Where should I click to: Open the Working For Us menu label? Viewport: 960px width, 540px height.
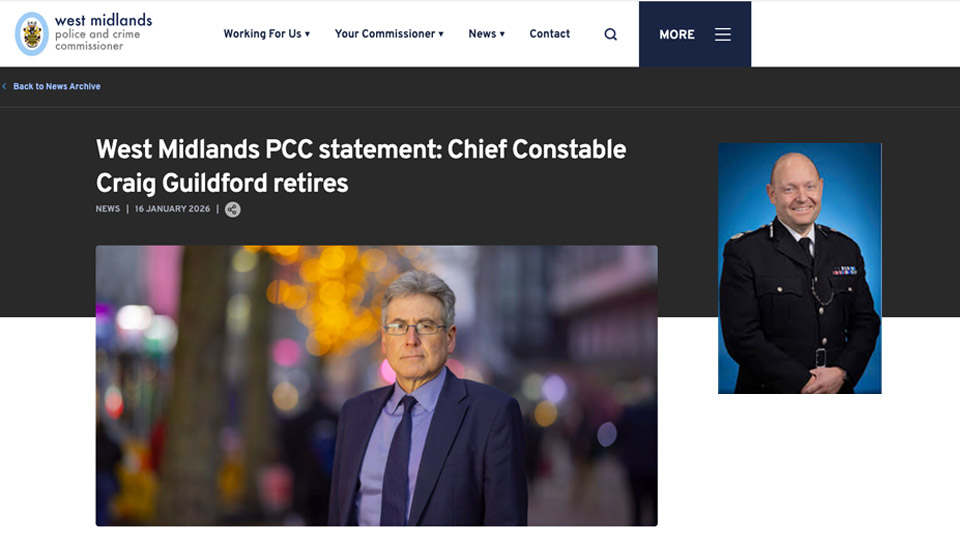point(262,34)
